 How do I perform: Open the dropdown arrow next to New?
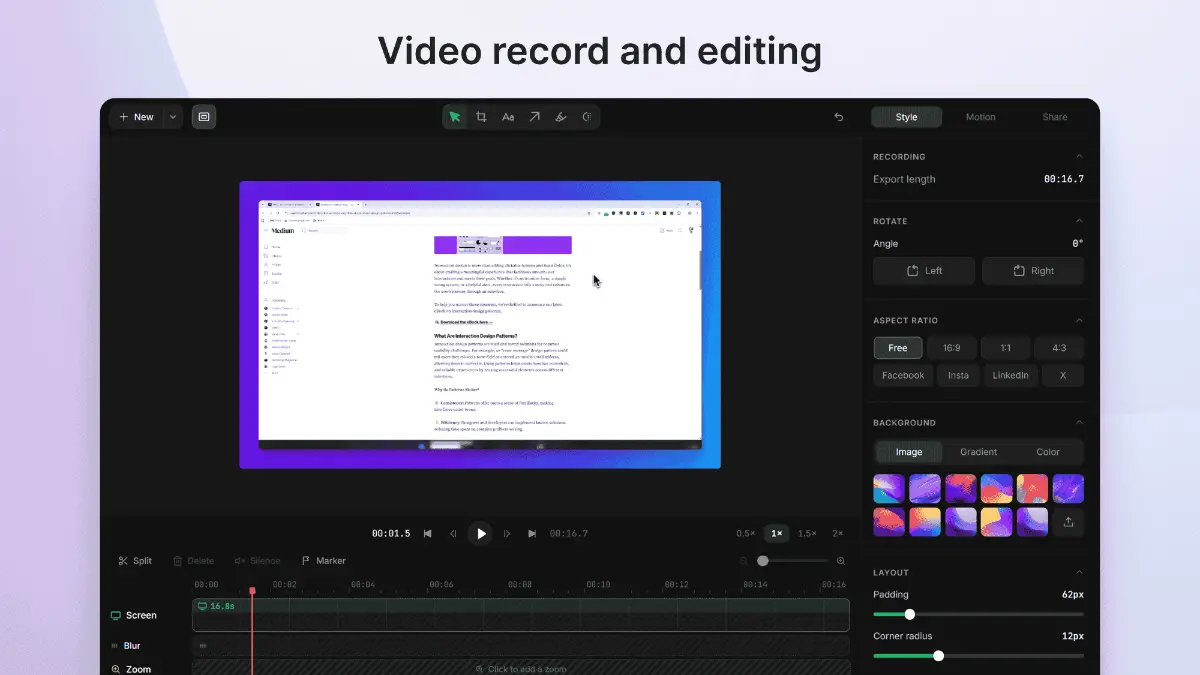pyautogui.click(x=173, y=117)
